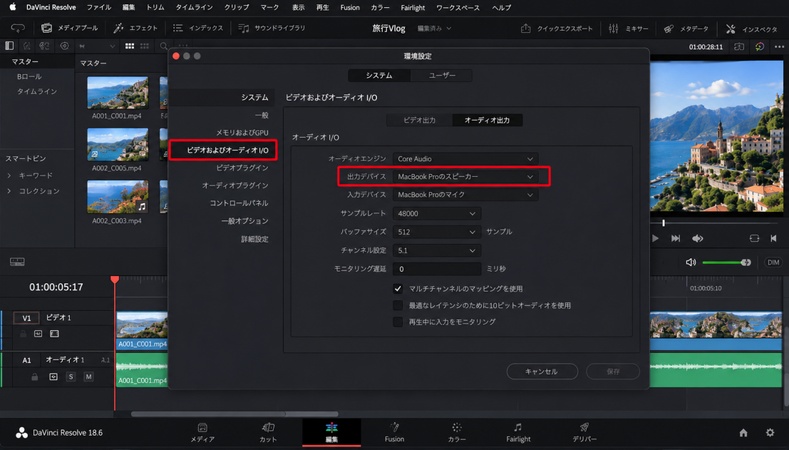Open the ファイル menu
This screenshot has width=789, height=450.
click(99, 8)
